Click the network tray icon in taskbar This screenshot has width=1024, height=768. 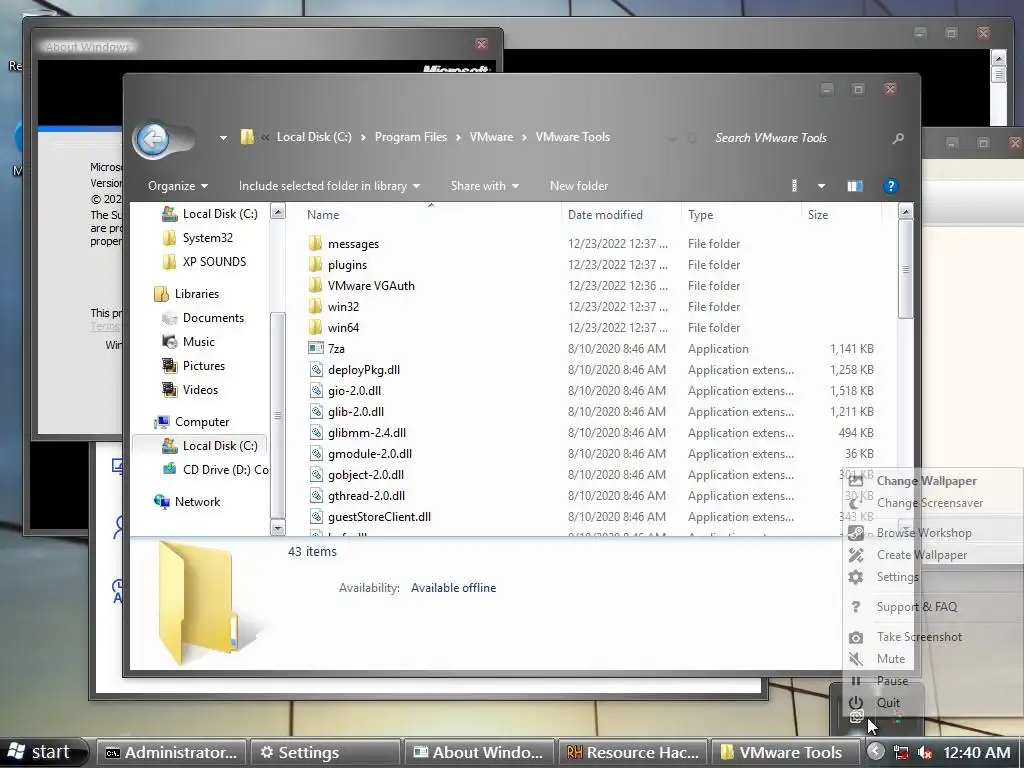pos(901,753)
